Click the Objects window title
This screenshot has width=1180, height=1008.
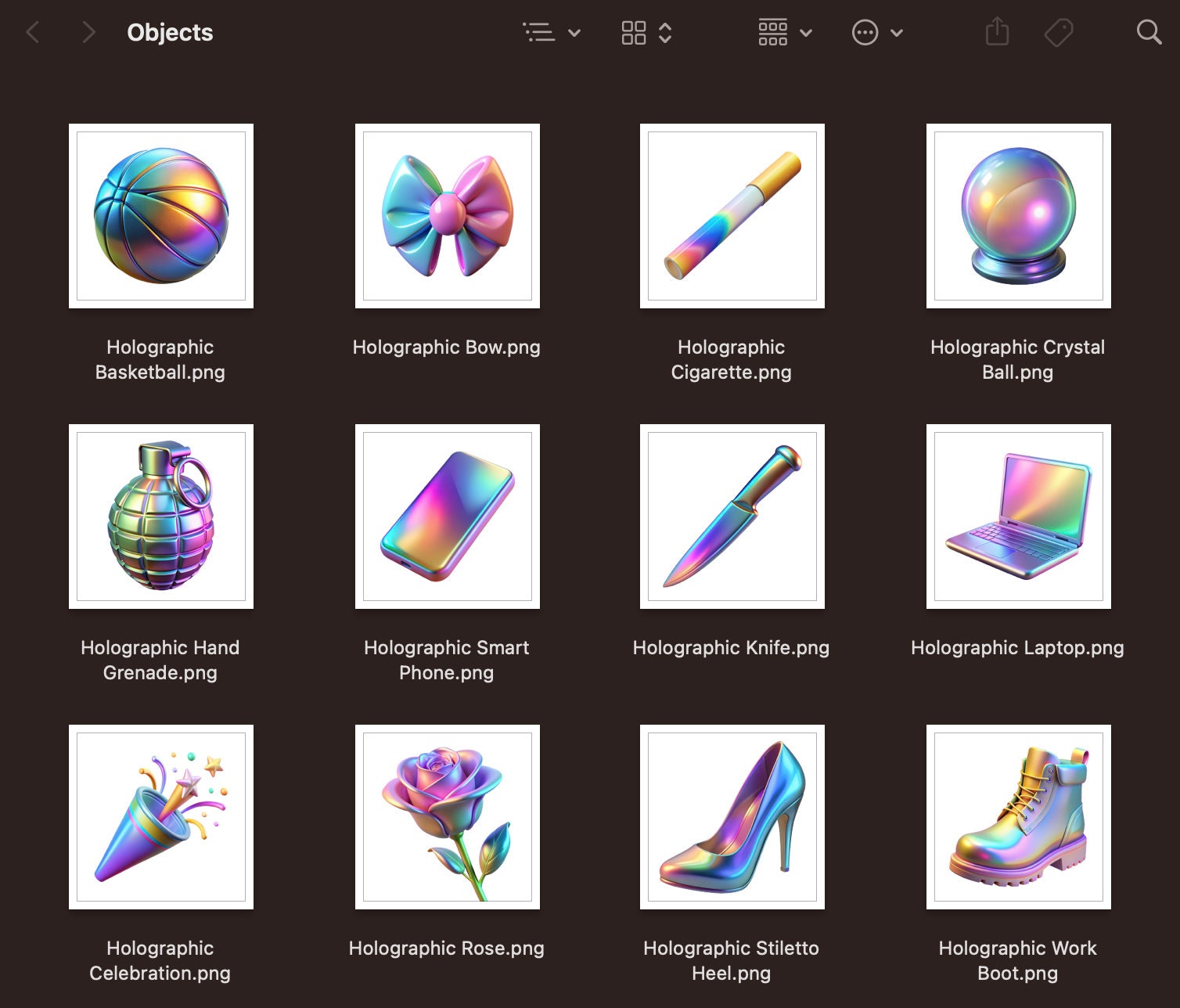[171, 32]
